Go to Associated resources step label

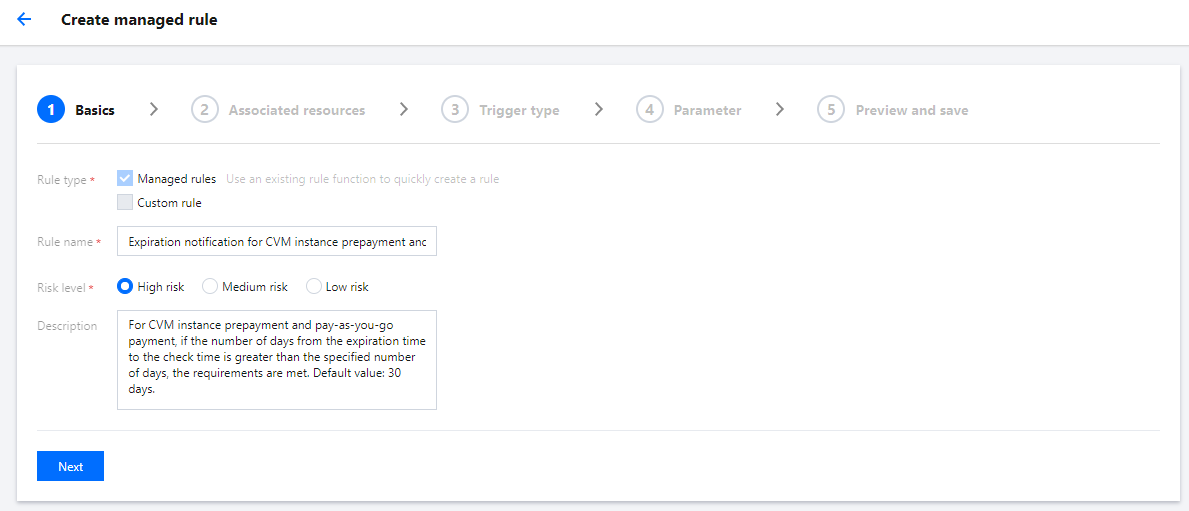pyautogui.click(x=297, y=111)
